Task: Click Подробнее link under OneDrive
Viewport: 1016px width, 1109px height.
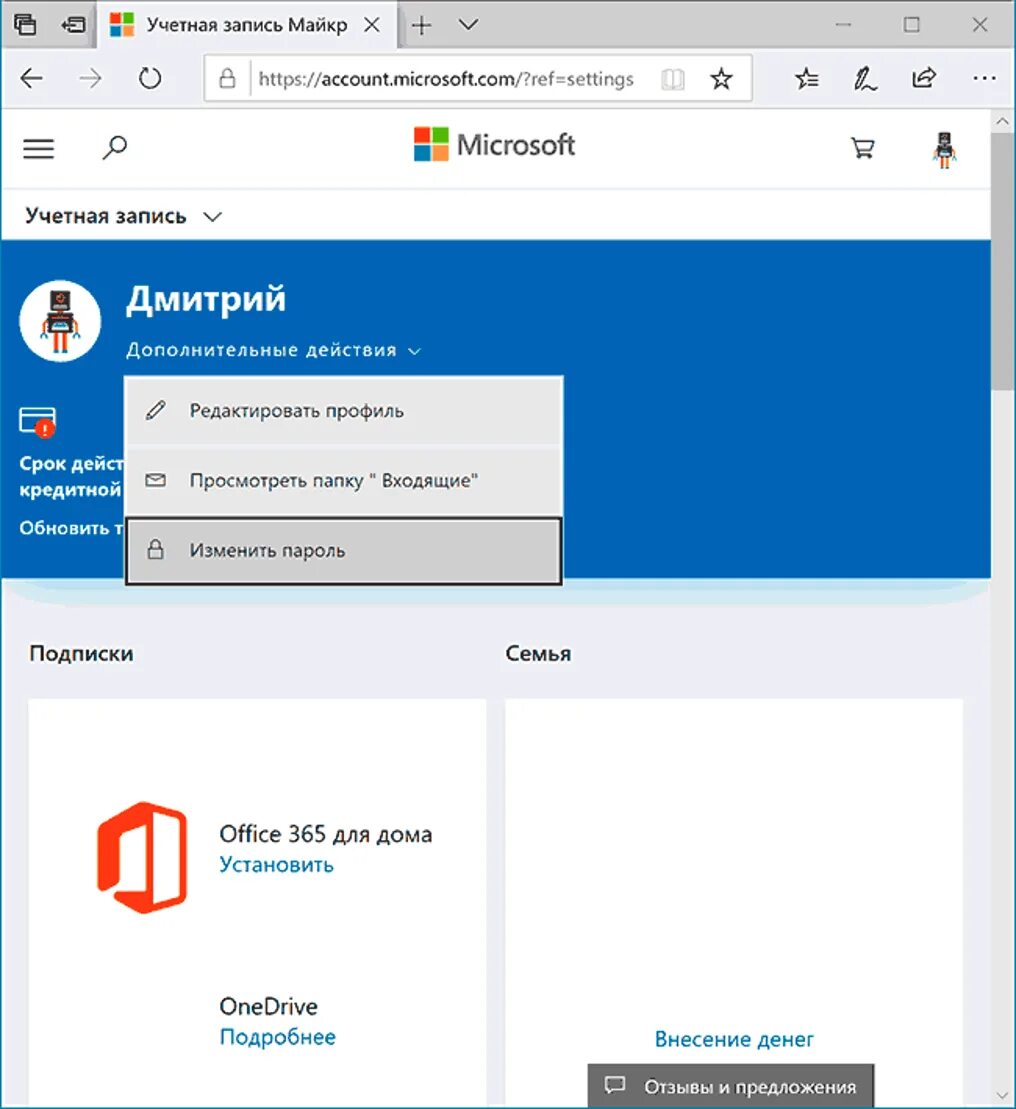Action: coord(277,1037)
